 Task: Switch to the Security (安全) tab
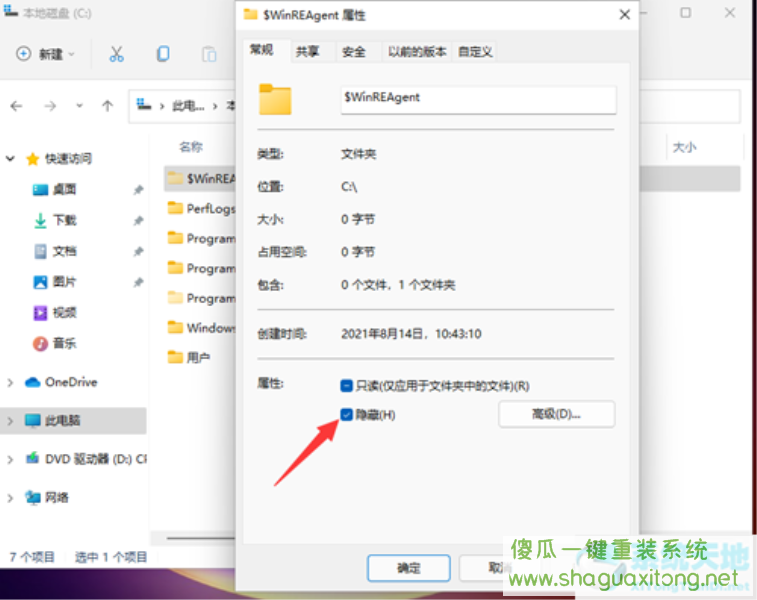[354, 52]
